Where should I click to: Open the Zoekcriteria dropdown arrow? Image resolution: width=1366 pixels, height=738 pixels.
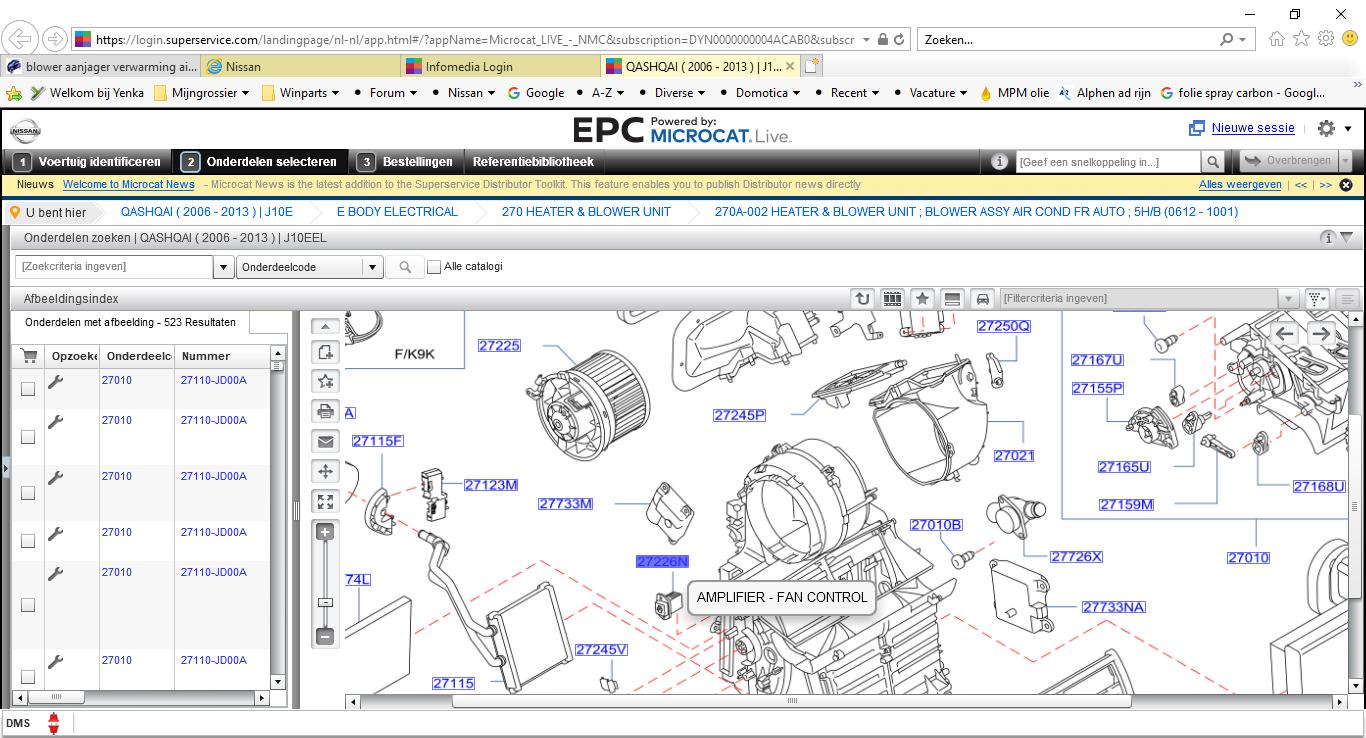coord(224,267)
